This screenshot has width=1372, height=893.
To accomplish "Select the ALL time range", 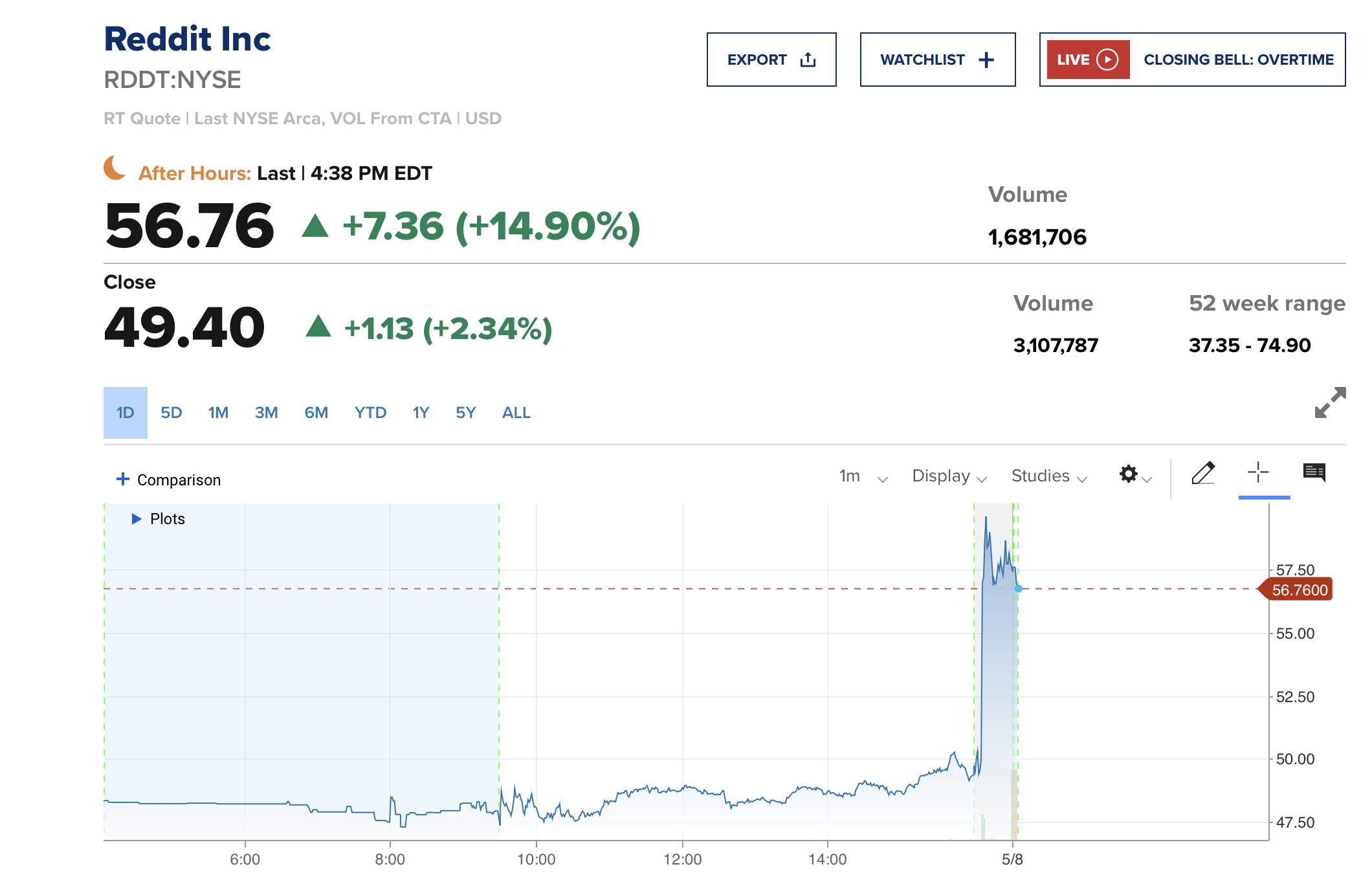I will point(516,413).
